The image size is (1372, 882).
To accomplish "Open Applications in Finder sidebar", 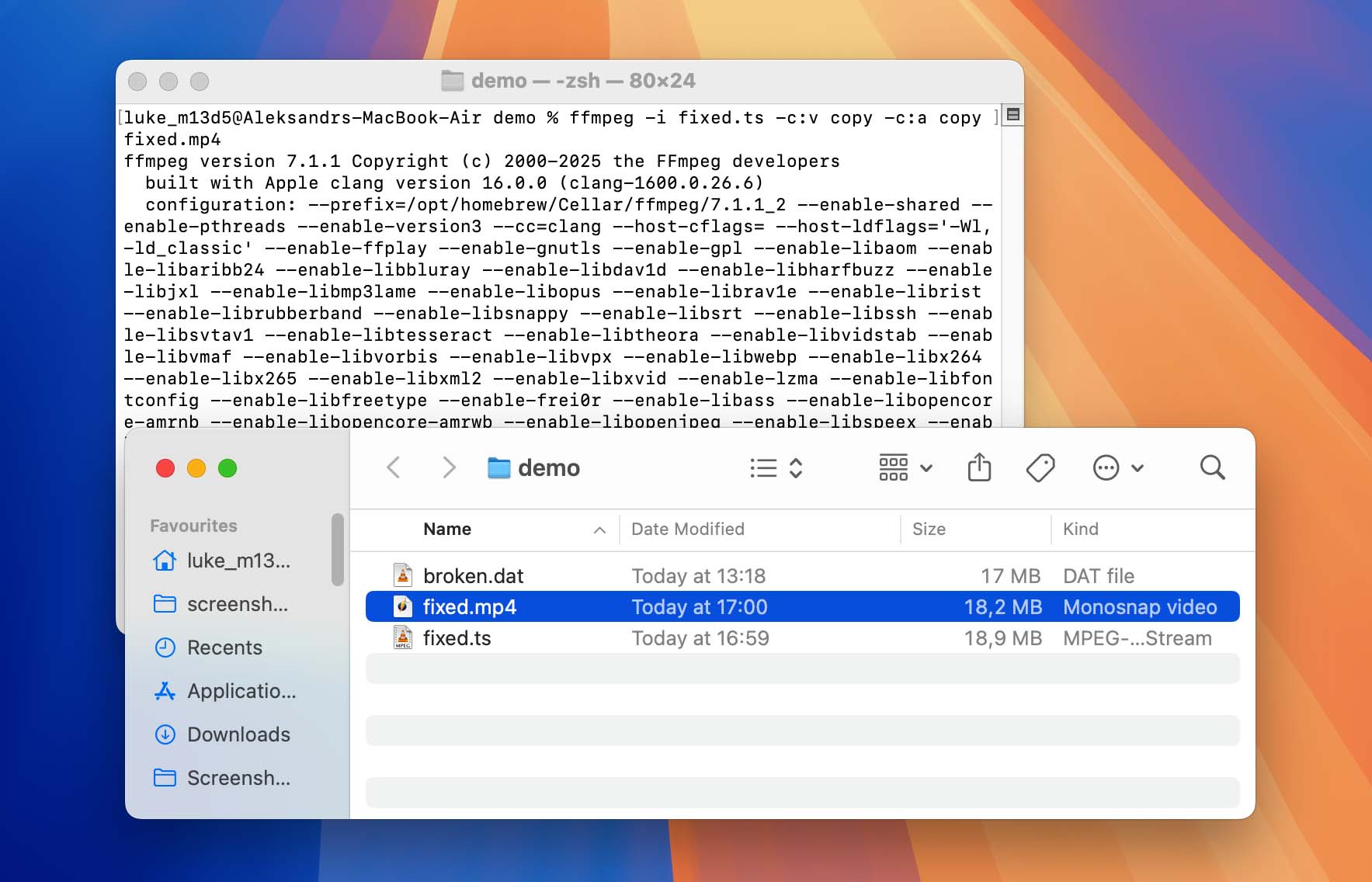I will 241,691.
